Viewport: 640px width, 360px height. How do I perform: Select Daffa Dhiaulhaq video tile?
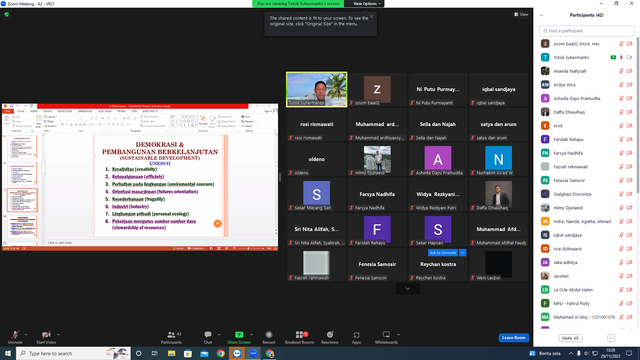pos(498,194)
